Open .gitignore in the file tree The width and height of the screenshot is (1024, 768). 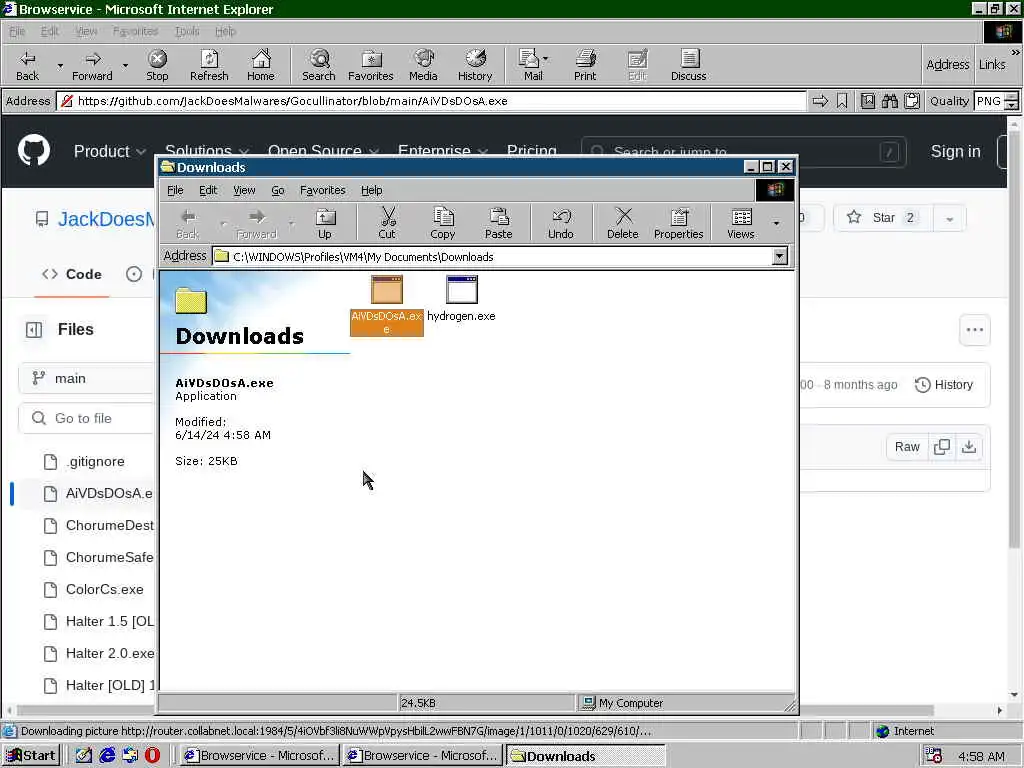pyautogui.click(x=95, y=462)
